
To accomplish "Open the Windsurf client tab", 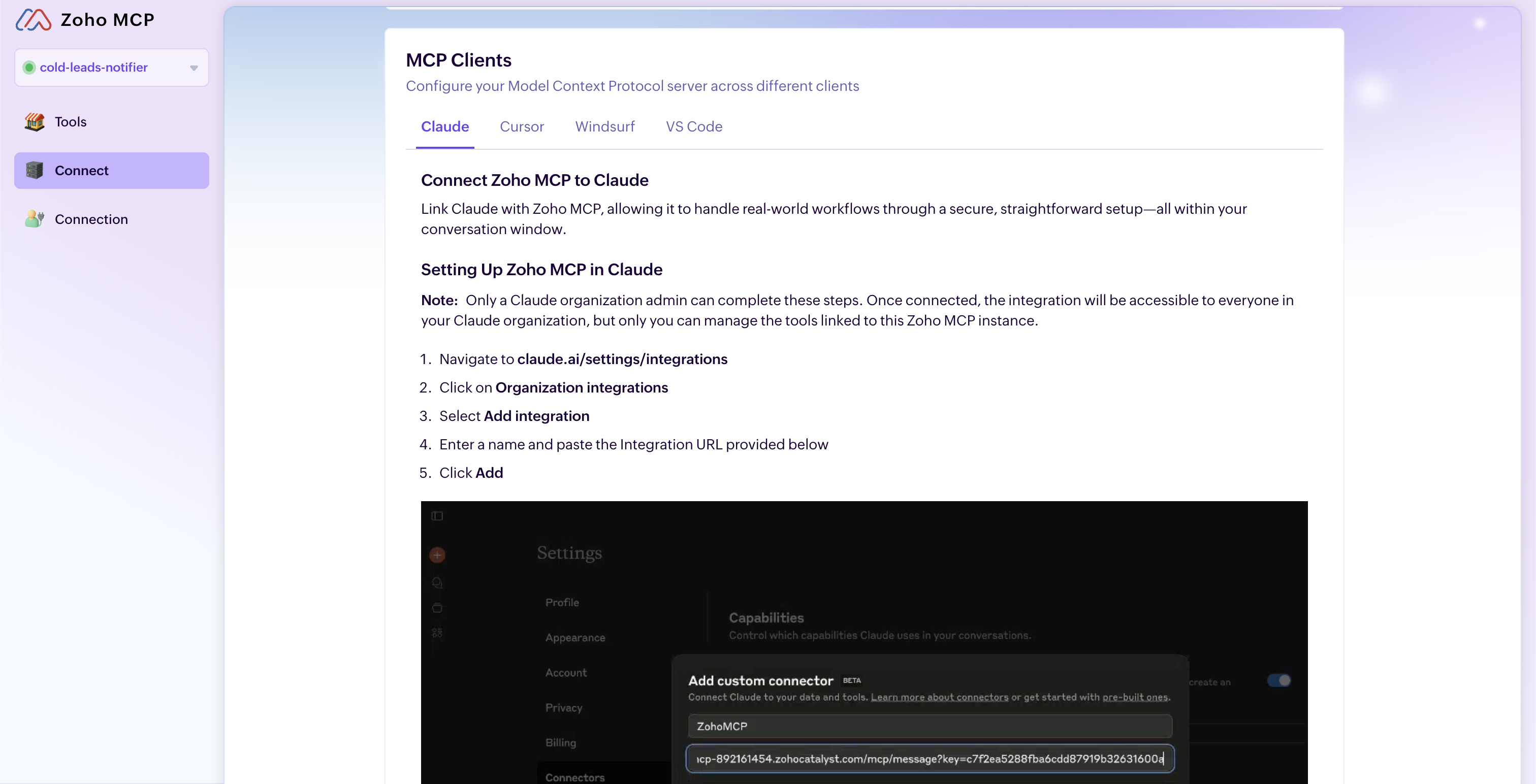I will point(604,126).
